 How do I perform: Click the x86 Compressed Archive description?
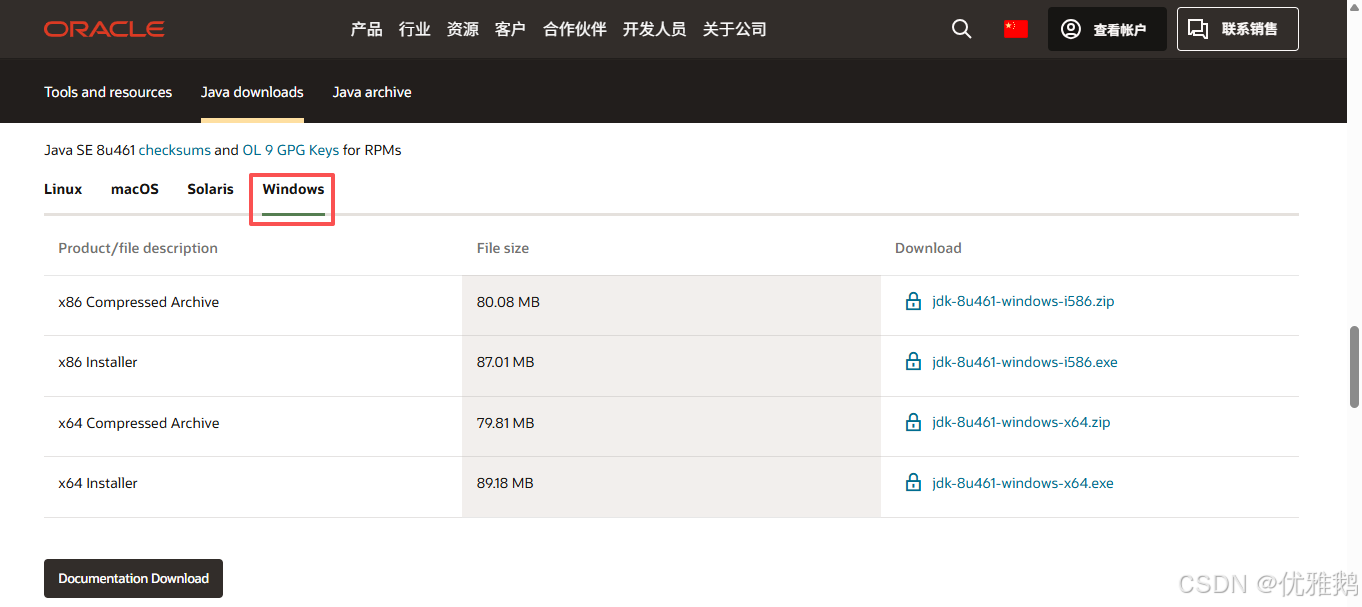[x=139, y=302]
